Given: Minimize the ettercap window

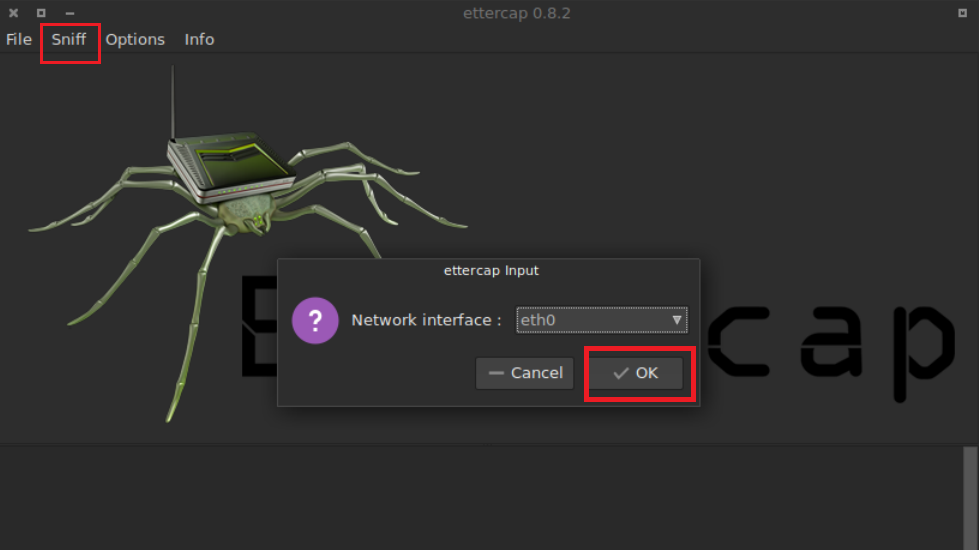Looking at the screenshot, I should point(70,12).
